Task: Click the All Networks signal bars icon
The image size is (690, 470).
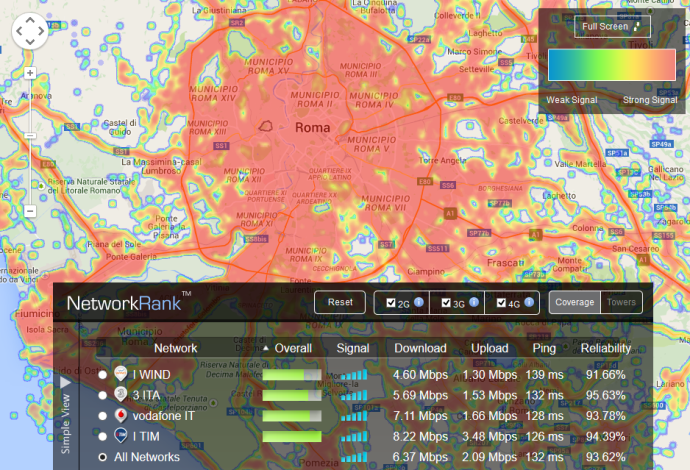Action: click(354, 457)
